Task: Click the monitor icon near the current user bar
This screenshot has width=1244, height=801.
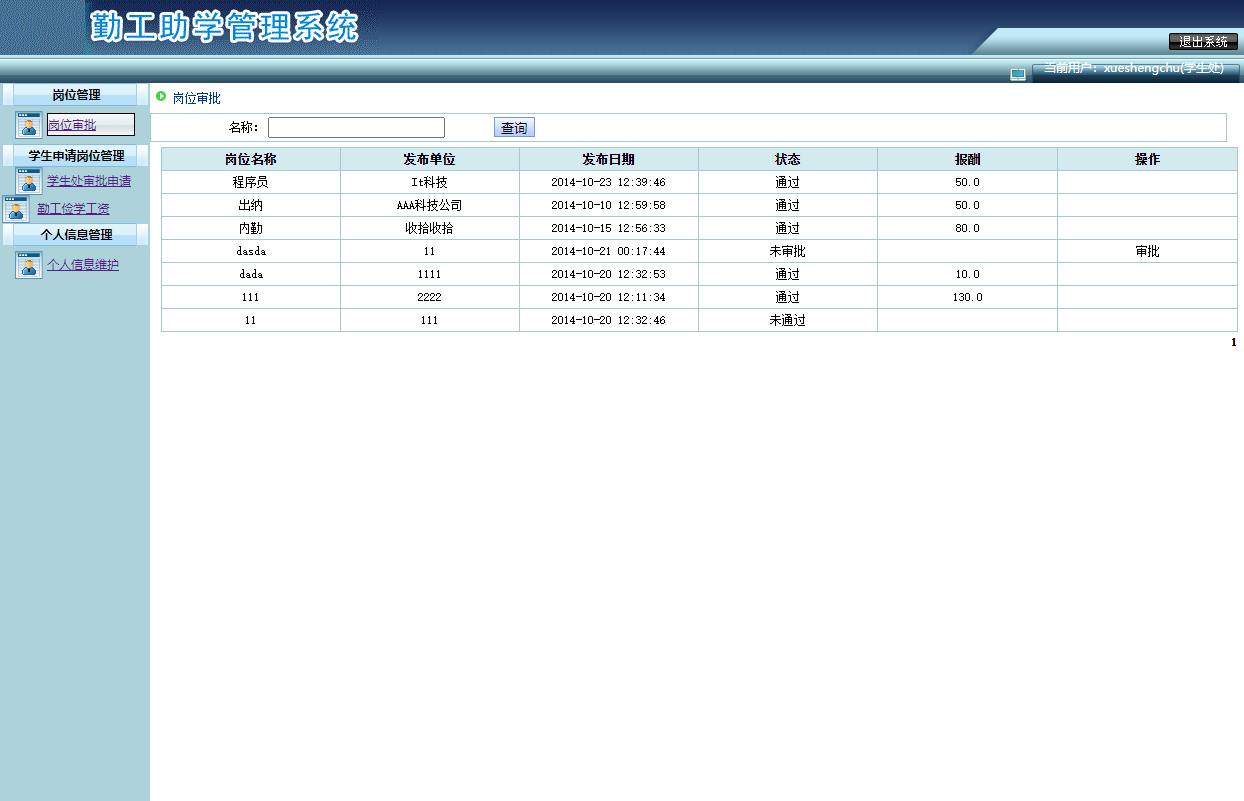Action: (1018, 73)
